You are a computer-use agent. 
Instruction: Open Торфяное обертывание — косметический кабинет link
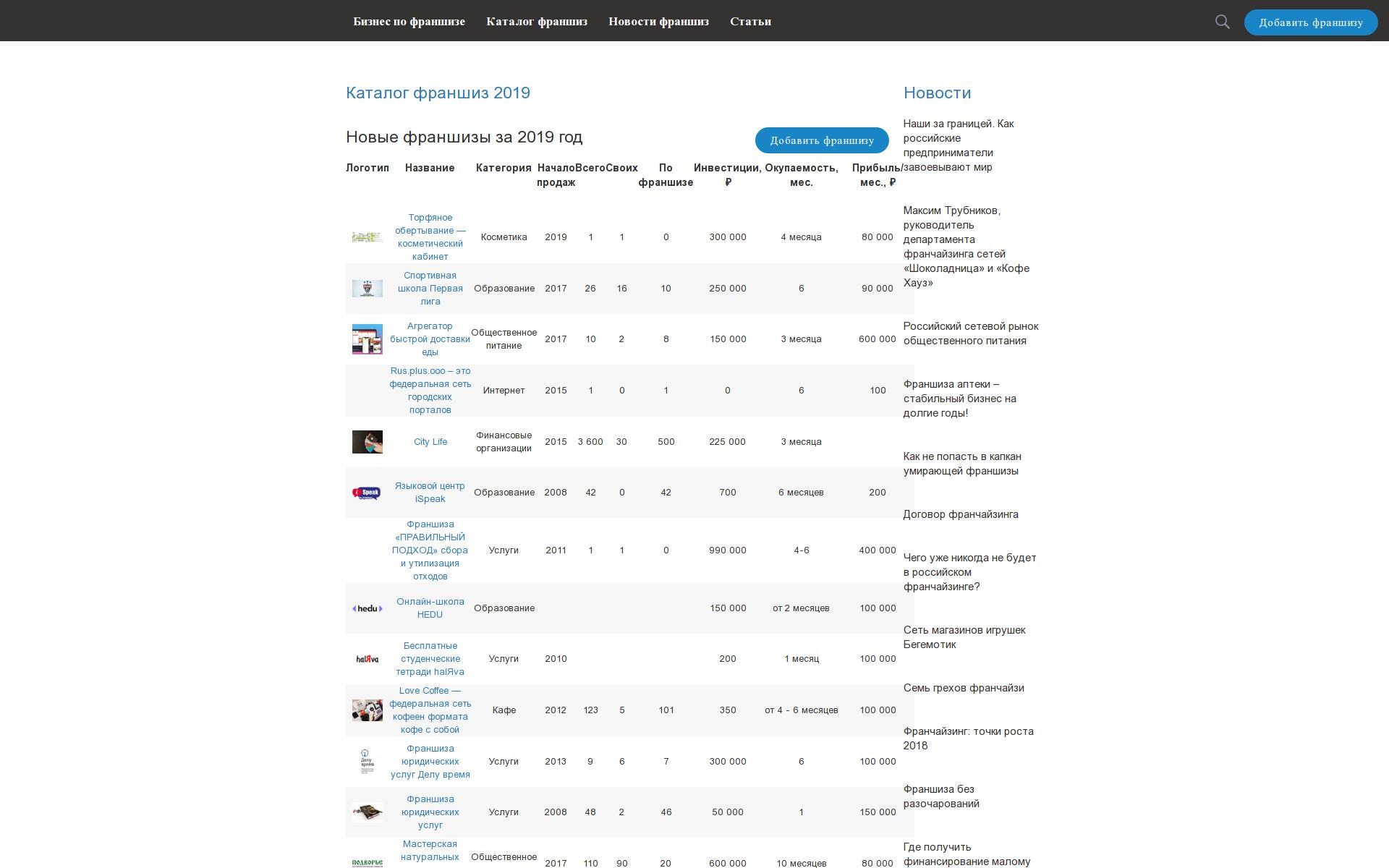pos(430,237)
